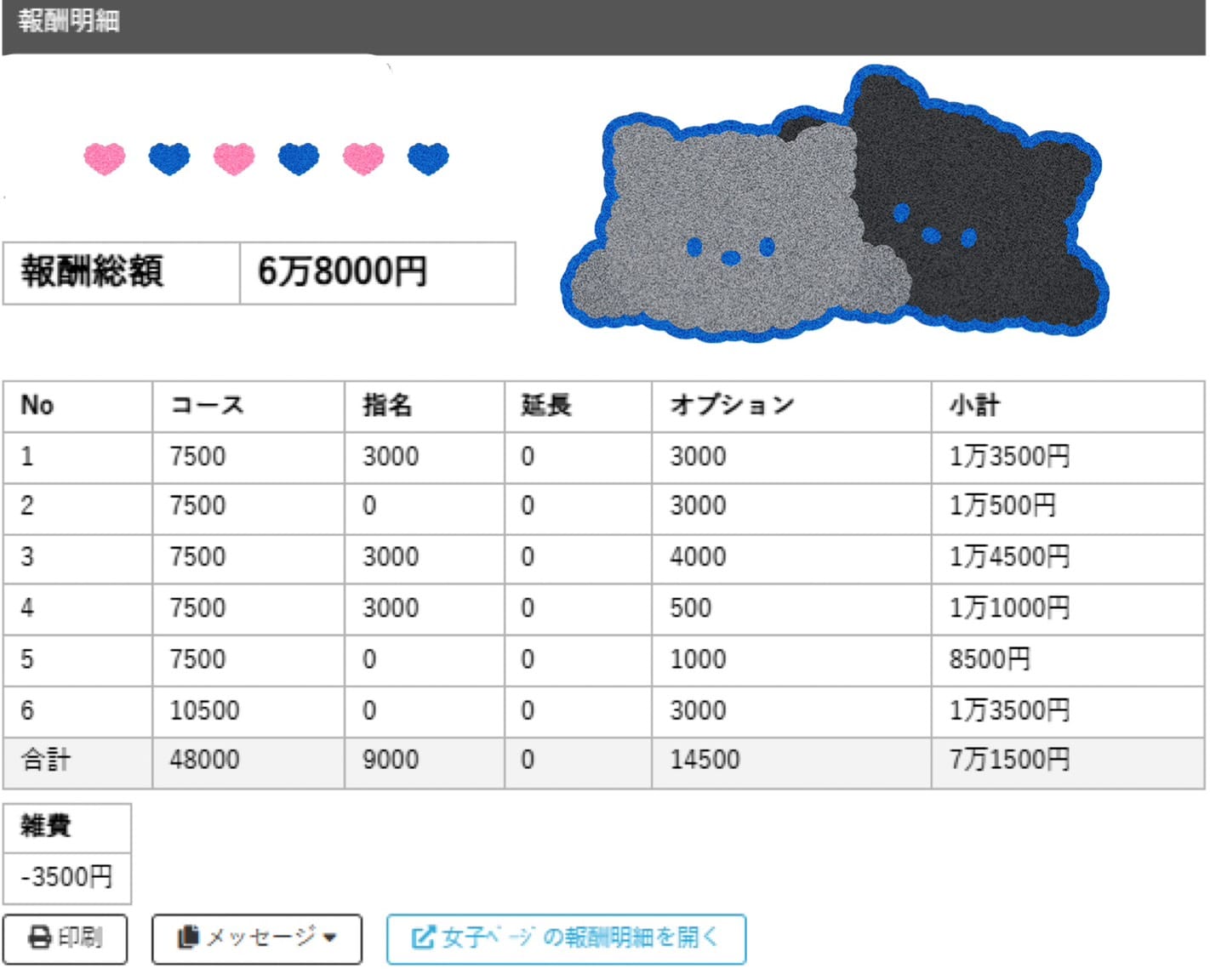This screenshot has height=980, width=1210.
Task: Click the 合計 延長 total 0
Action: (528, 760)
